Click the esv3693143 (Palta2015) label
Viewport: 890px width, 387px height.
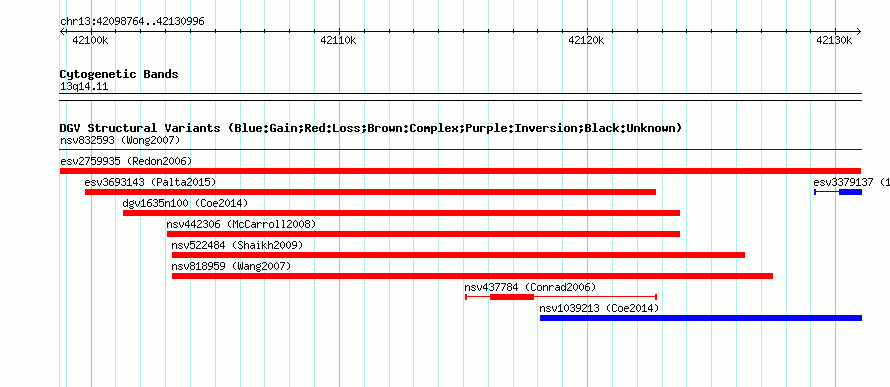point(150,182)
